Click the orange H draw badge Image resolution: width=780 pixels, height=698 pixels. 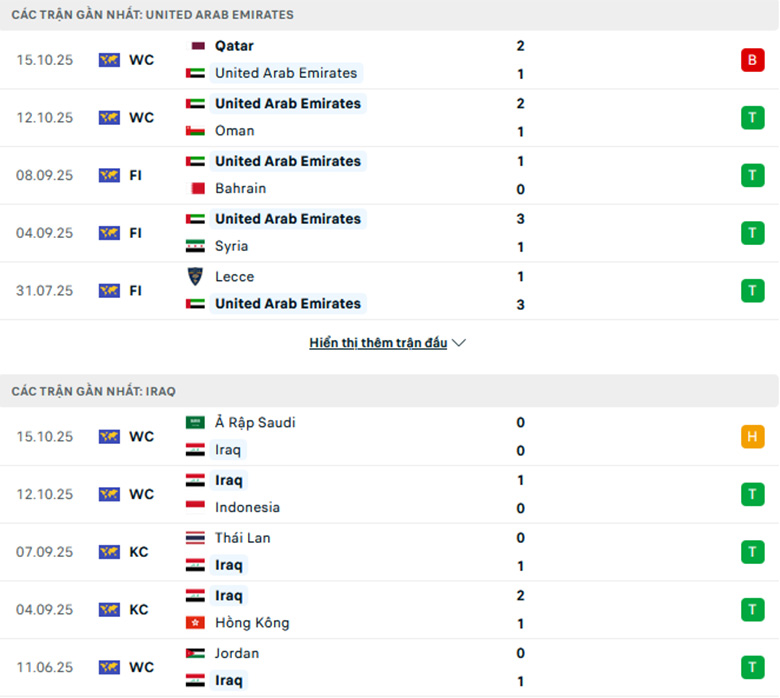click(752, 437)
